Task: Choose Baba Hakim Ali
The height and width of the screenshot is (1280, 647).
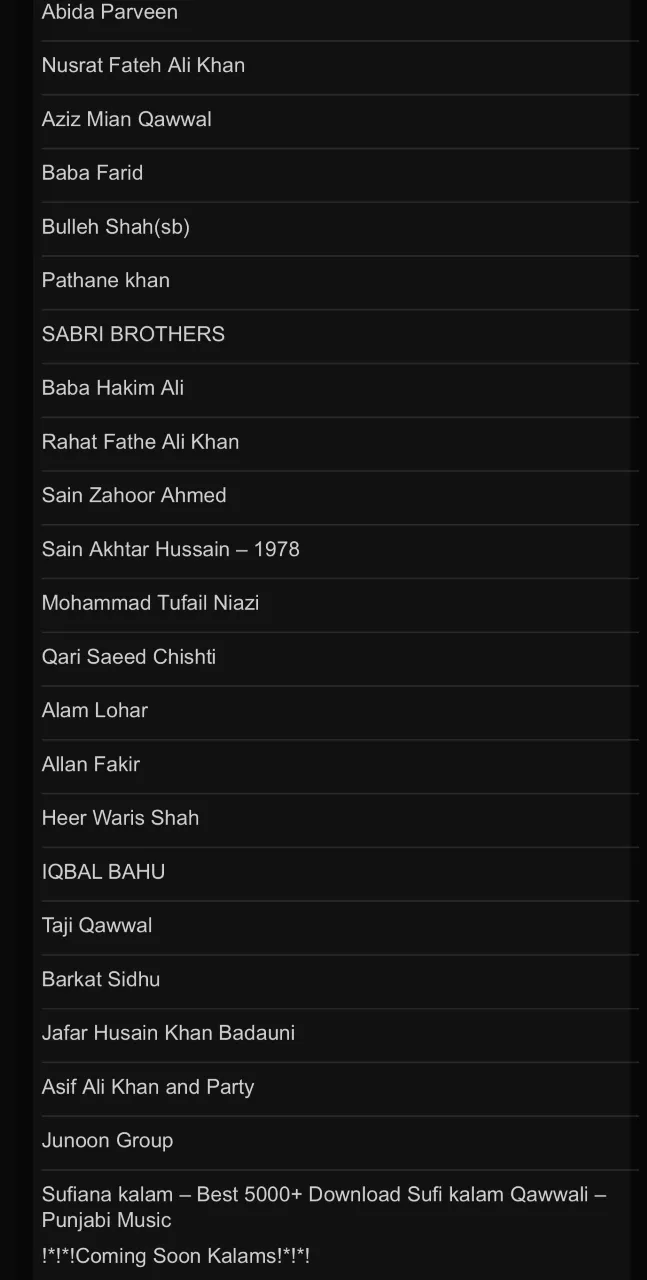Action: click(113, 388)
